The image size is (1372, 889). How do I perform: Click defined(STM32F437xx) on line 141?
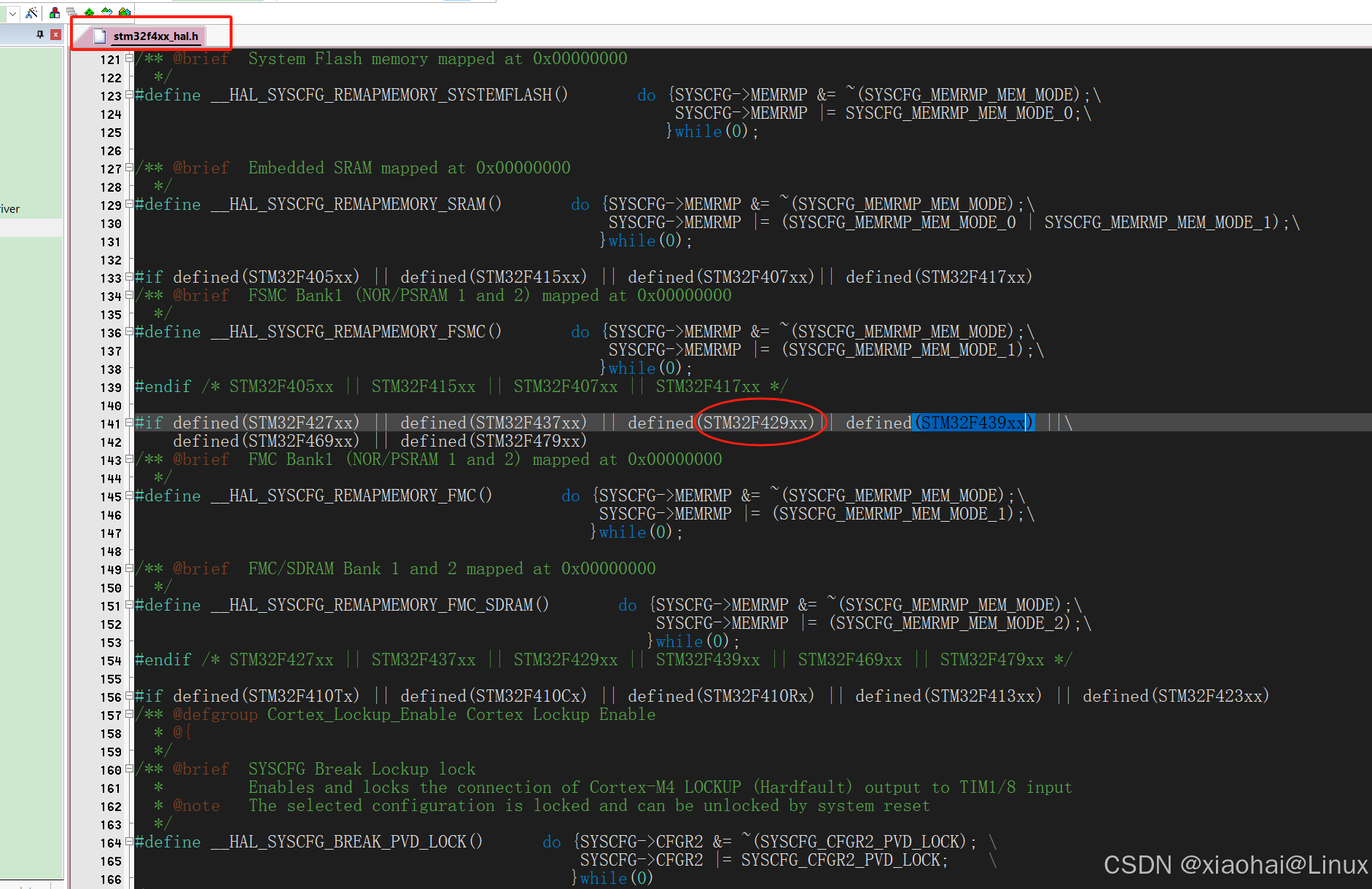click(494, 423)
